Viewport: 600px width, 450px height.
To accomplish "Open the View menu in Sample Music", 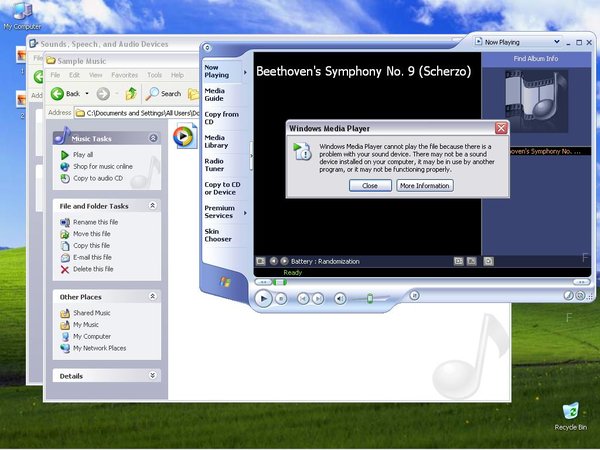I will [96, 75].
